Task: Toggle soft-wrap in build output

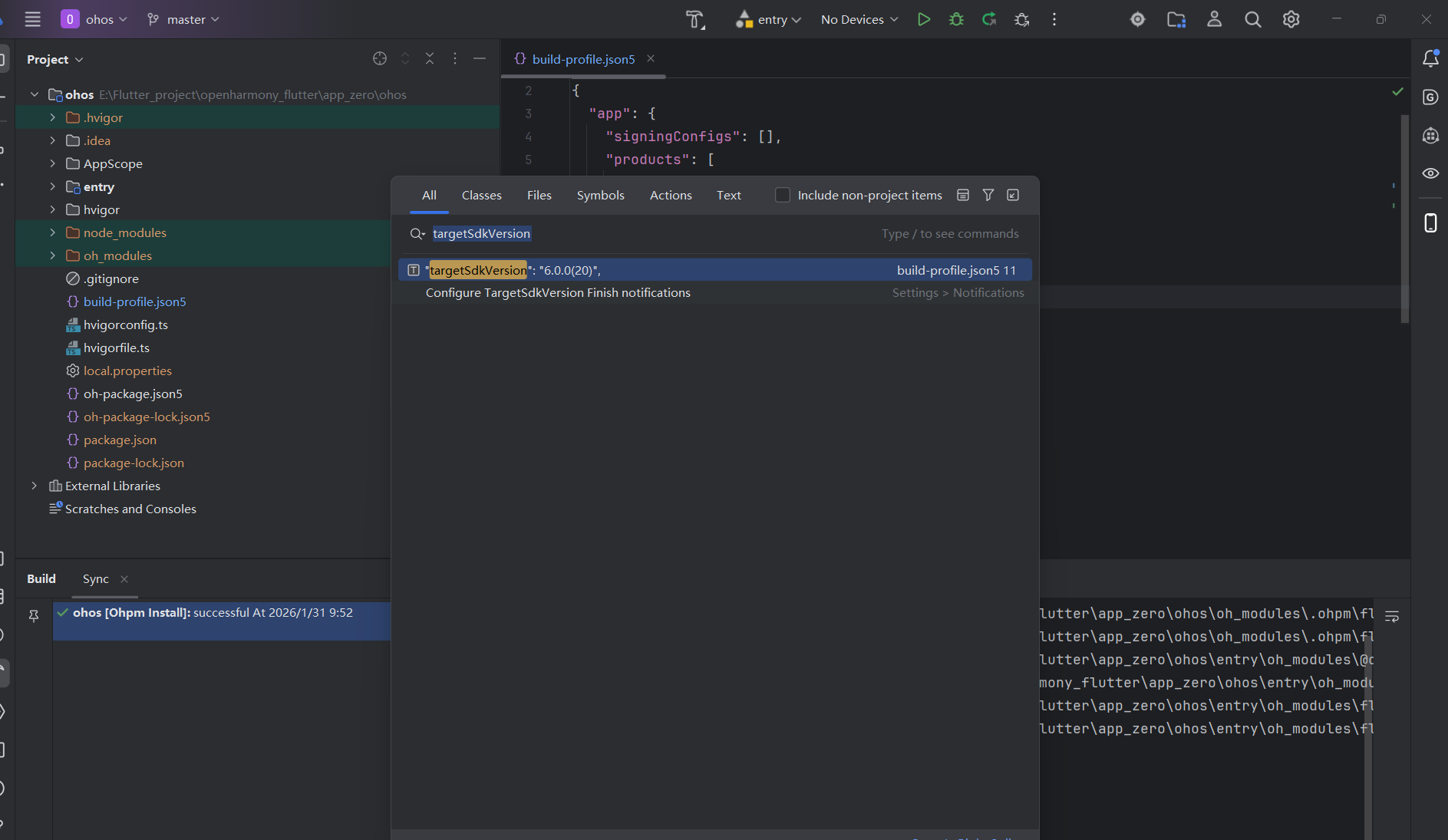Action: (x=1392, y=617)
